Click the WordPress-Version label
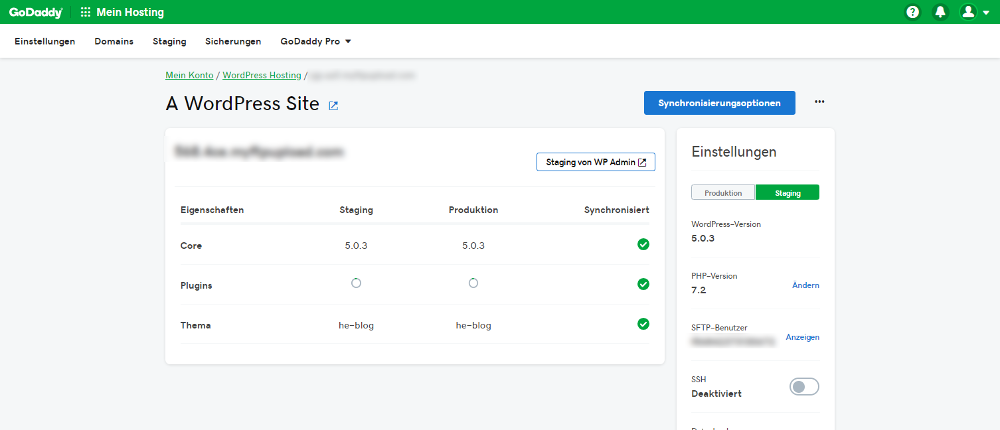1000x430 pixels. click(726, 225)
